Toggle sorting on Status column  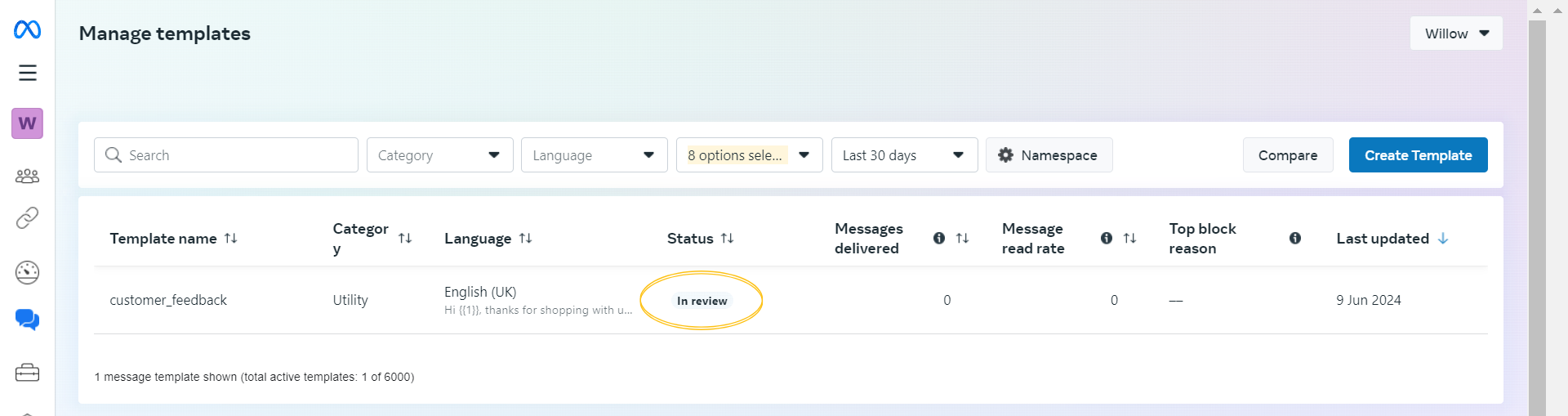point(727,239)
